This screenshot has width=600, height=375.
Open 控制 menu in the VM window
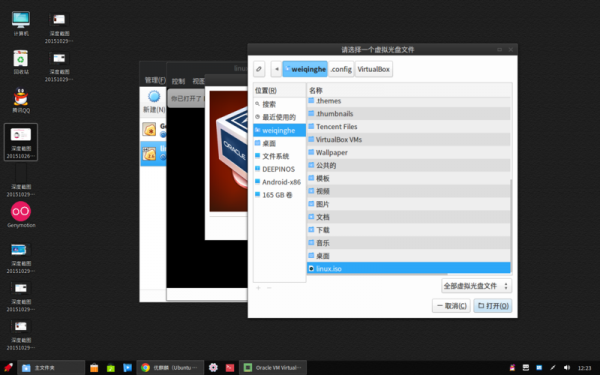[x=178, y=81]
